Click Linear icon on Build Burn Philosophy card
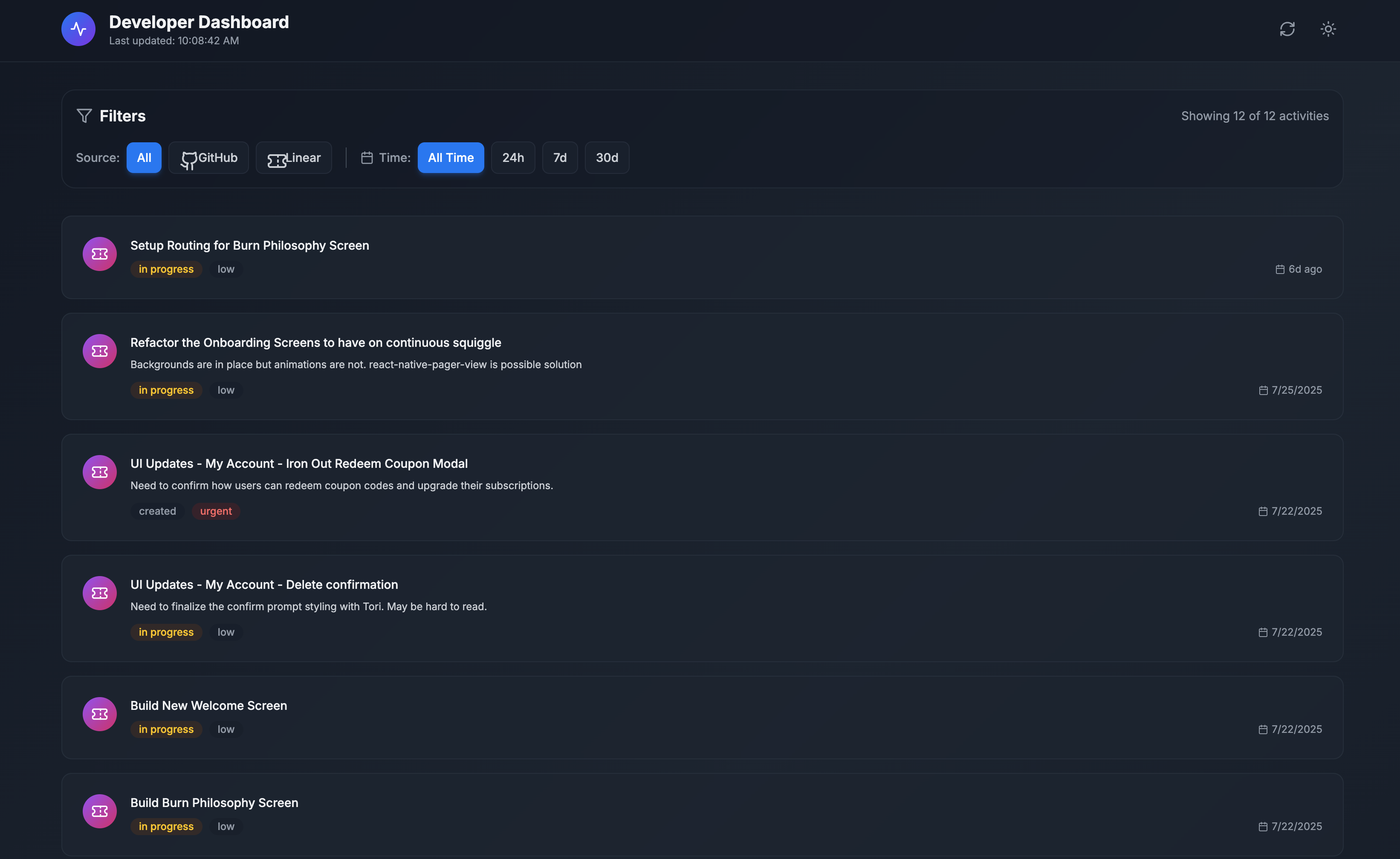Image resolution: width=1400 pixels, height=859 pixels. point(99,811)
